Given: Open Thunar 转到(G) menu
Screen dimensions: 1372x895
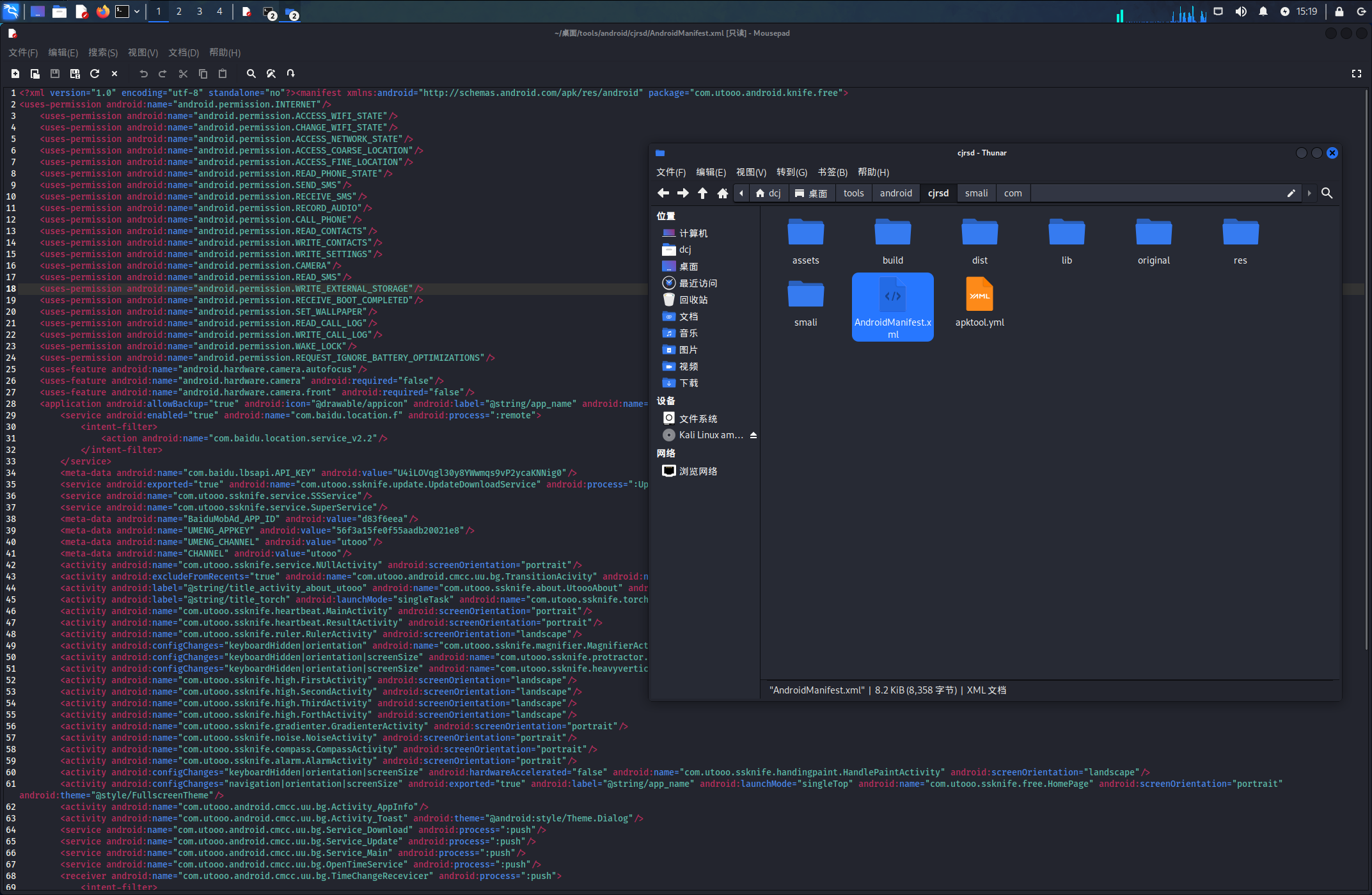Looking at the screenshot, I should point(792,172).
